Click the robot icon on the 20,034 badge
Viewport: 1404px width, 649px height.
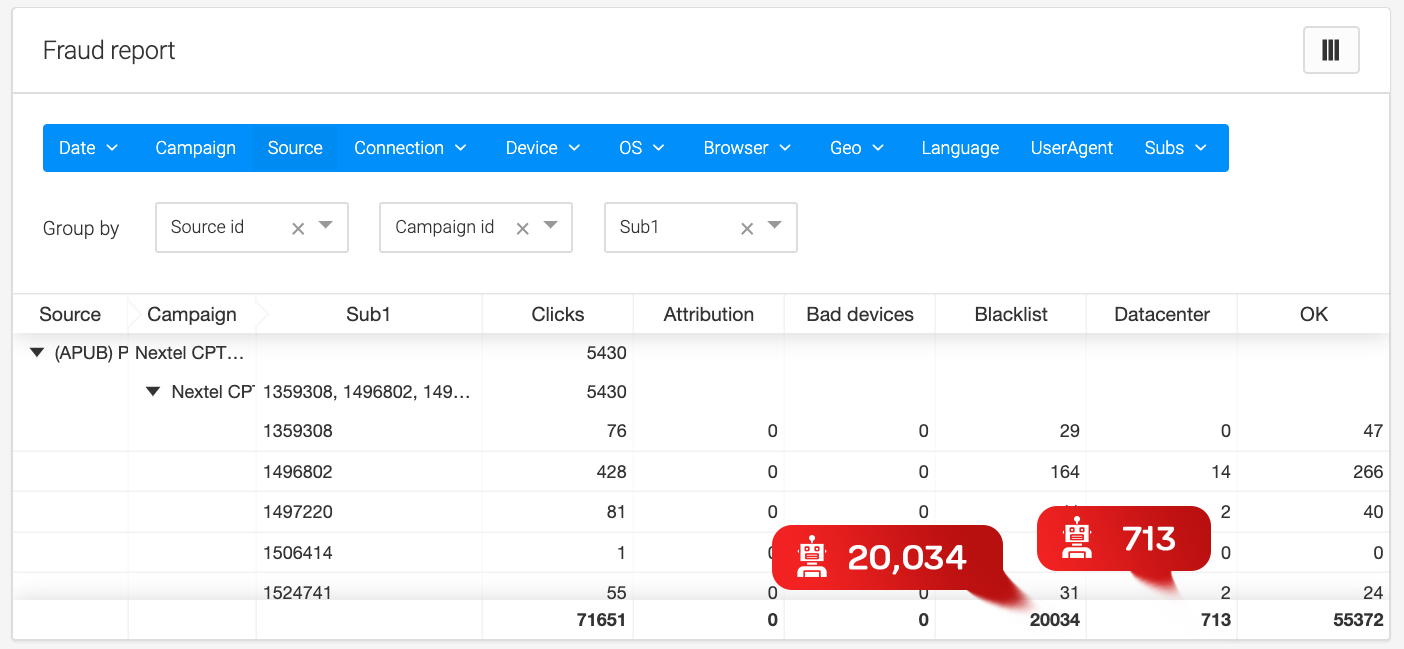coord(811,557)
